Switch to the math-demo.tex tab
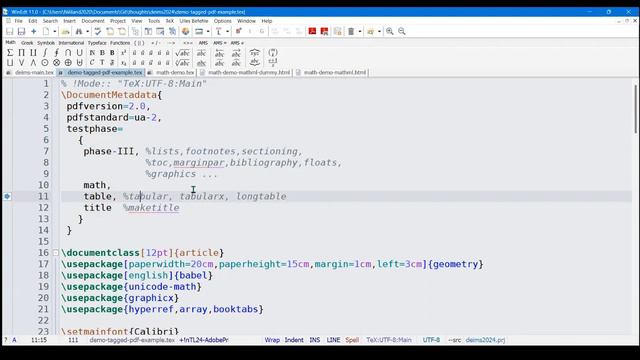This screenshot has width=640, height=360. 171,73
